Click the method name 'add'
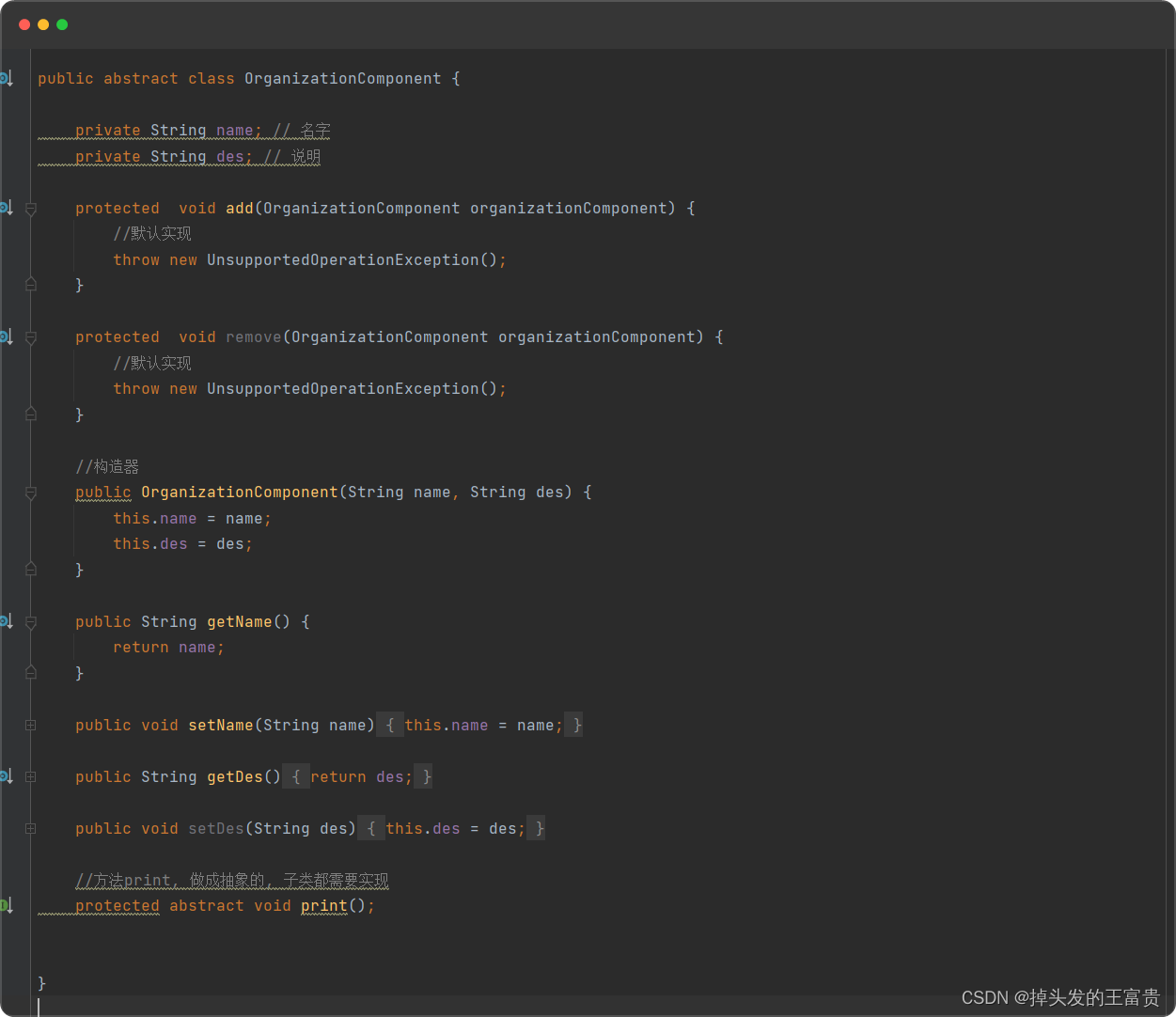The height and width of the screenshot is (1017, 1176). 240,208
